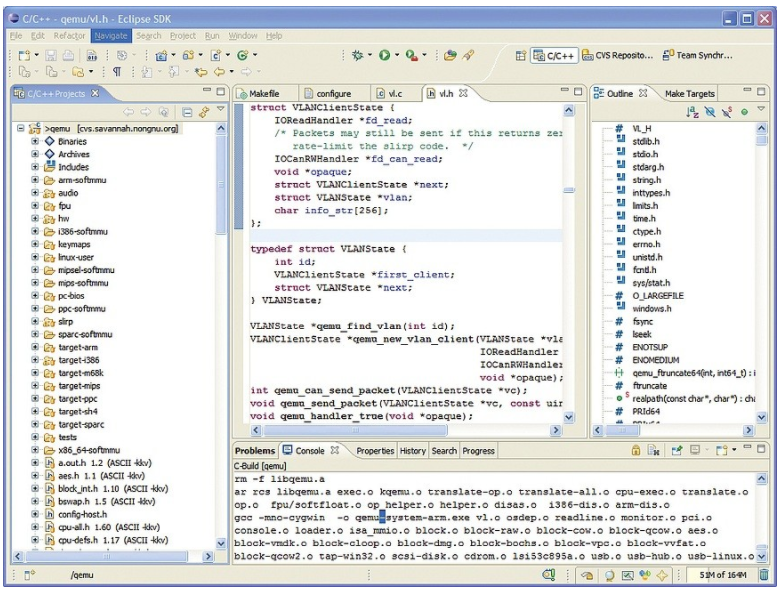Open the Navigate menu
The image size is (782, 594).
click(x=111, y=35)
